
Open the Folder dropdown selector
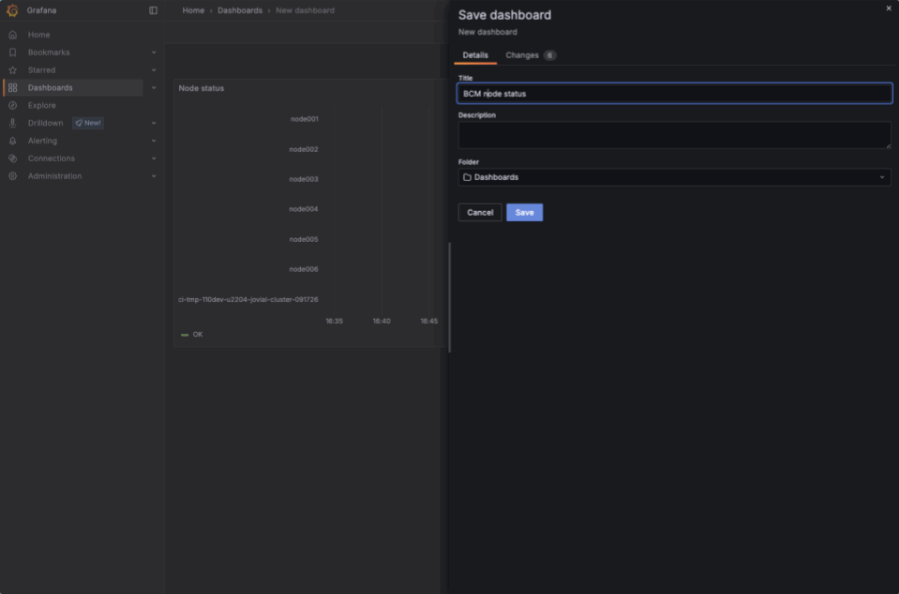[674, 177]
